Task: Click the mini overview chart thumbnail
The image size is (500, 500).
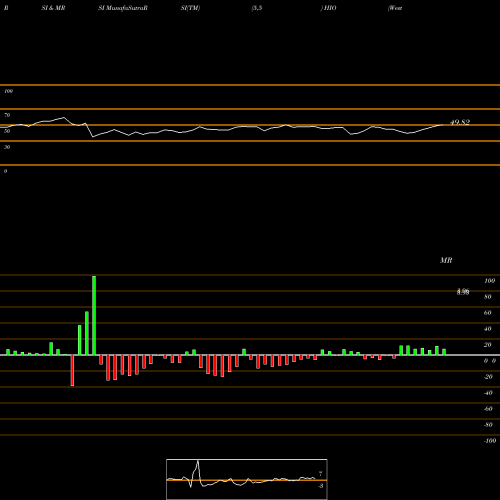Action: pos(247,479)
